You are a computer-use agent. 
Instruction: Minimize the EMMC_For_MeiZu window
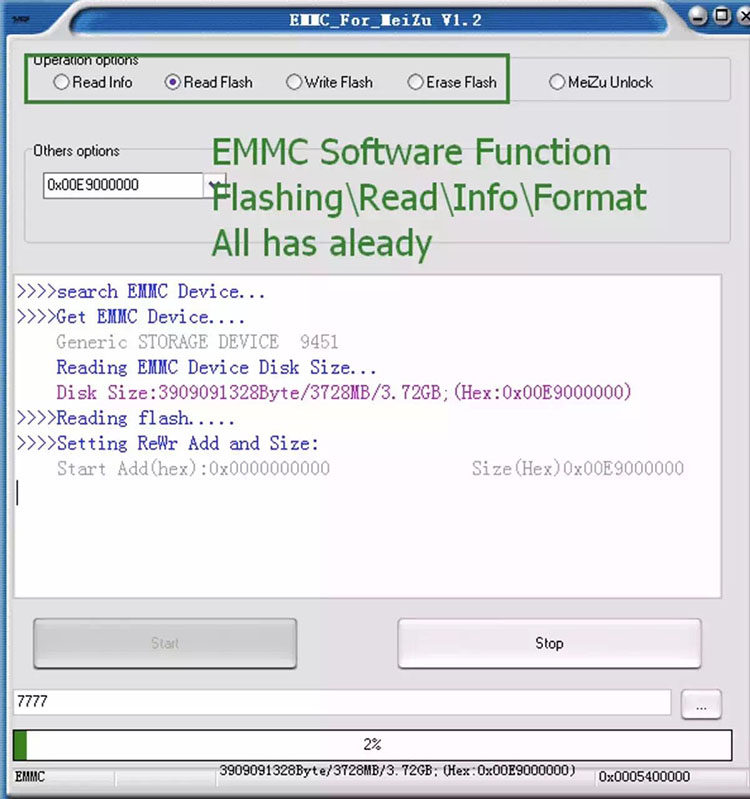[x=698, y=16]
